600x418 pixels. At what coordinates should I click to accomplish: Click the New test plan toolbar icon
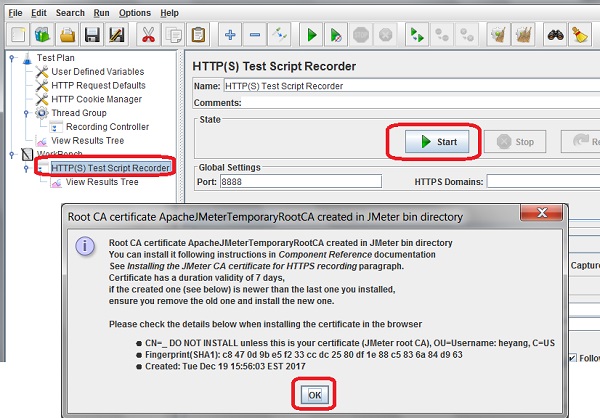point(18,35)
